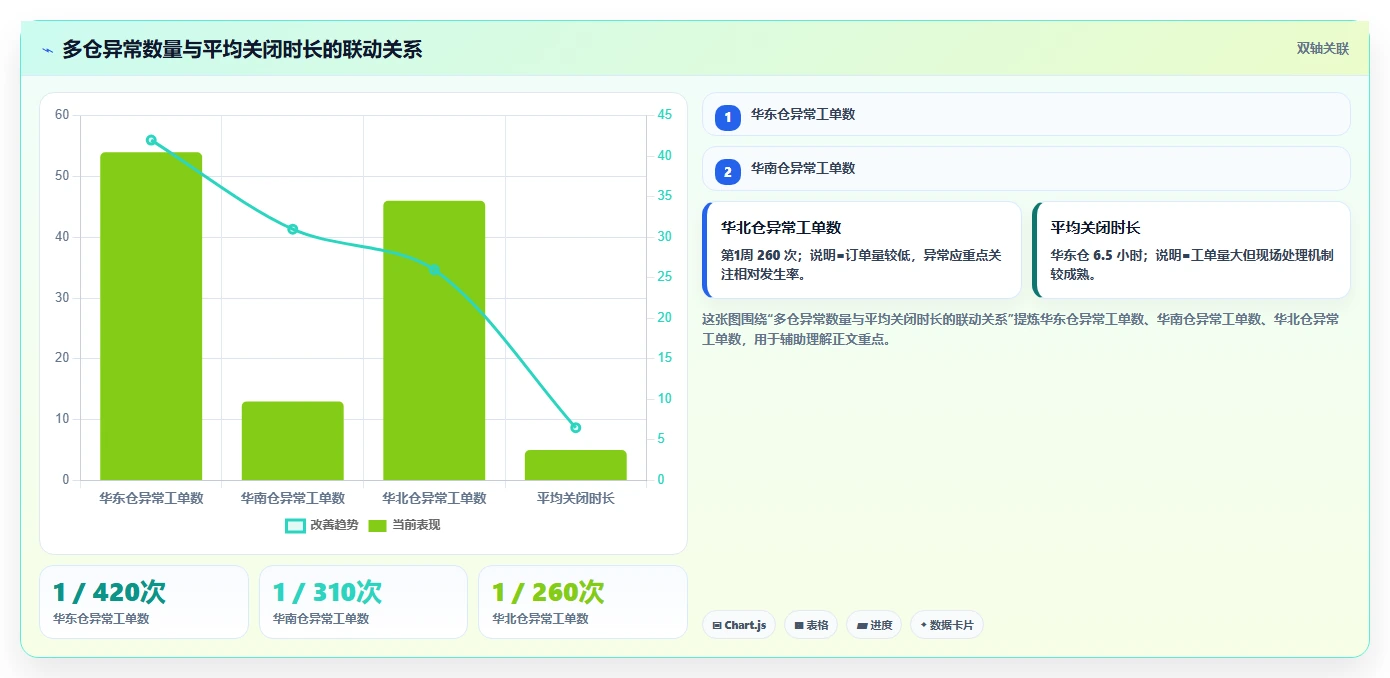The image size is (1390, 678).
Task: Select the 数据卡片 tag
Action: click(x=947, y=625)
